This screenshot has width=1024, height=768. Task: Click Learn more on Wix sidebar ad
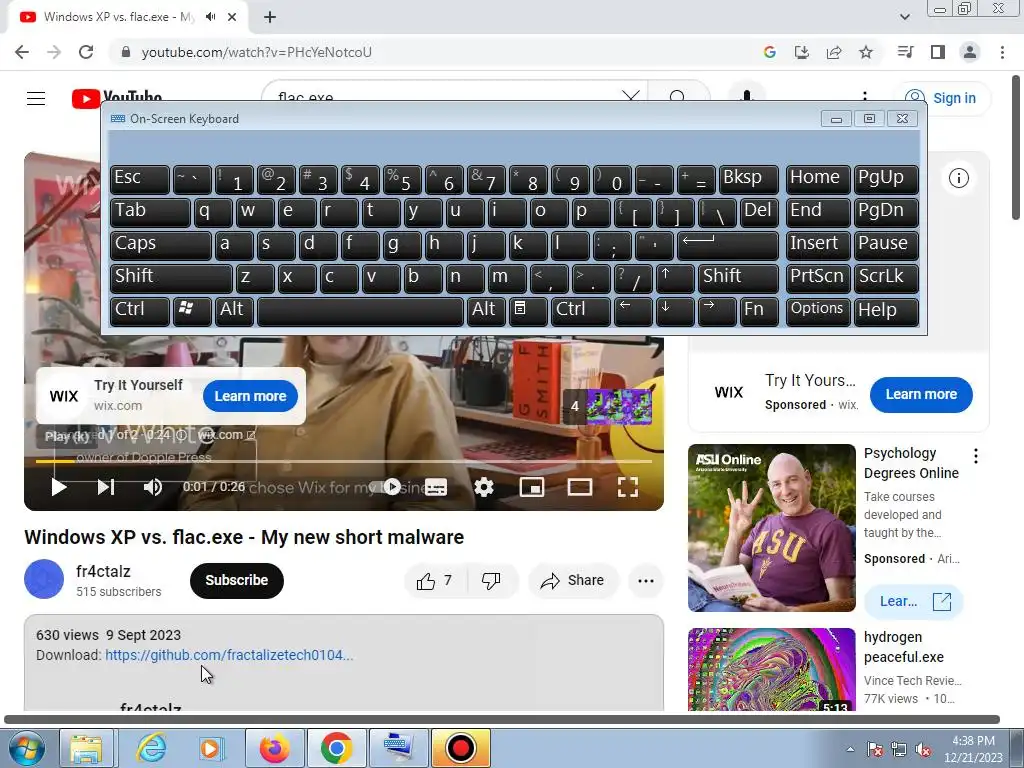pyautogui.click(x=921, y=394)
